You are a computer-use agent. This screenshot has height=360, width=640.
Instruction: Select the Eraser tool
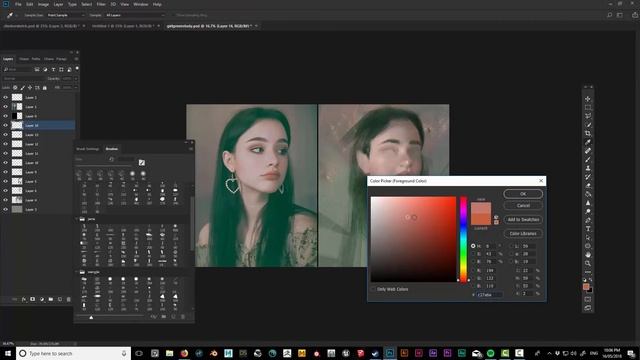pos(588,186)
